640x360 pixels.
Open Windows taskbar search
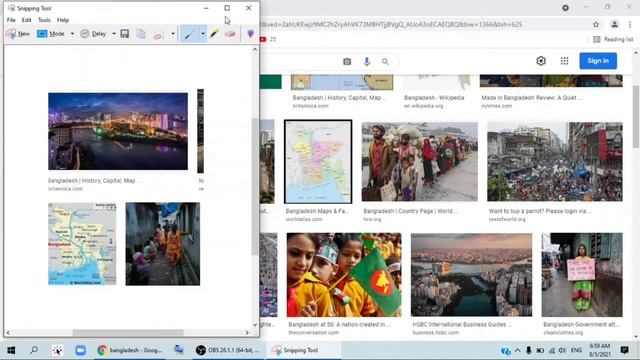click(34, 350)
